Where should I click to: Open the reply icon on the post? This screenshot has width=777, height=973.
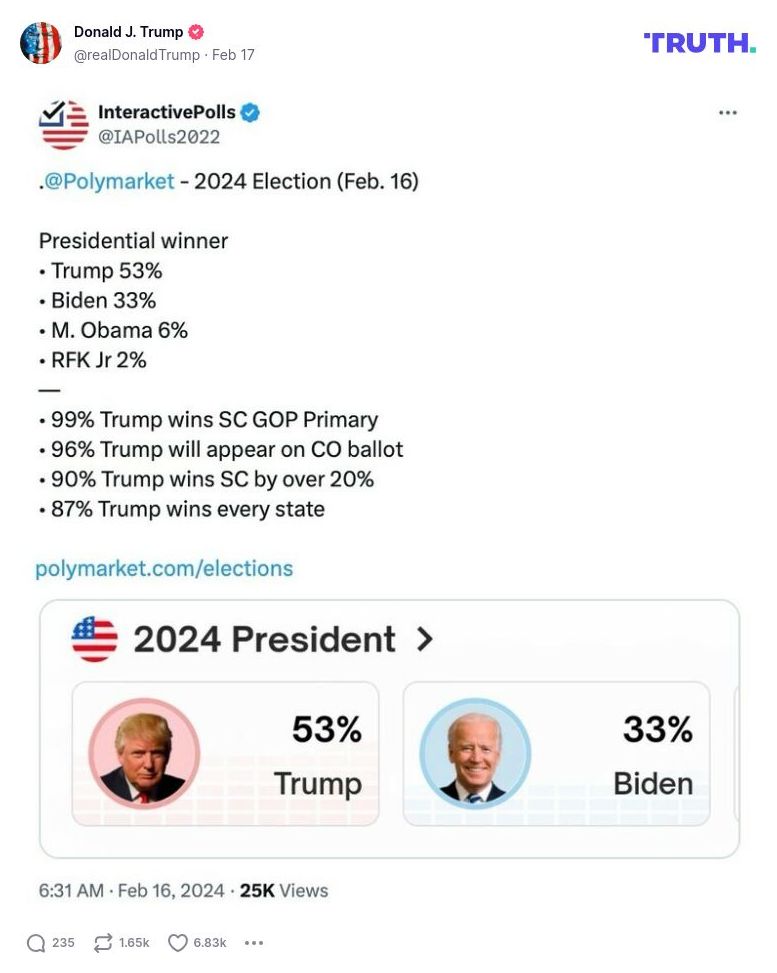coord(40,942)
